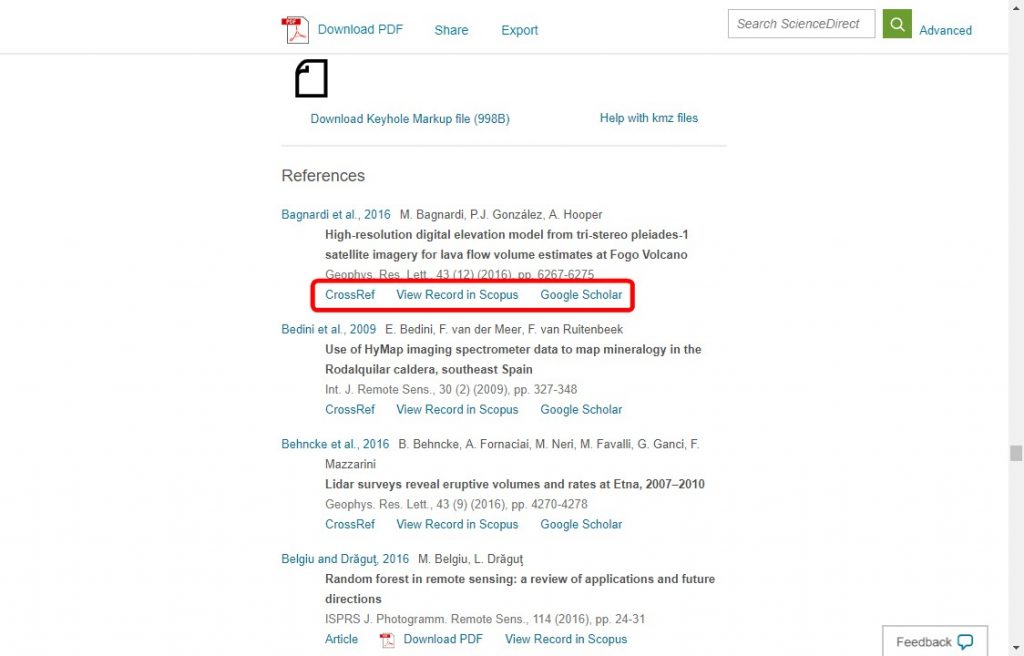Open the Export menu
The height and width of the screenshot is (656, 1024).
(519, 30)
